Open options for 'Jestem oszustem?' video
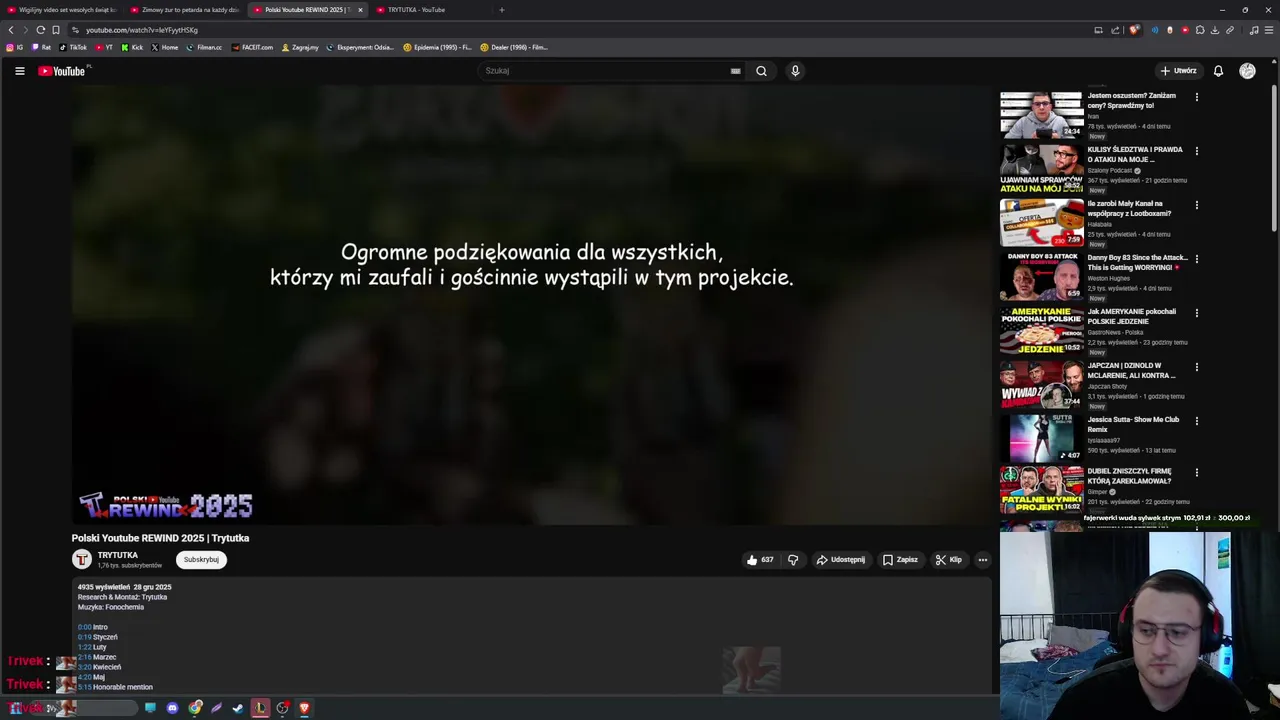This screenshot has height=720, width=1280. tap(1196, 97)
